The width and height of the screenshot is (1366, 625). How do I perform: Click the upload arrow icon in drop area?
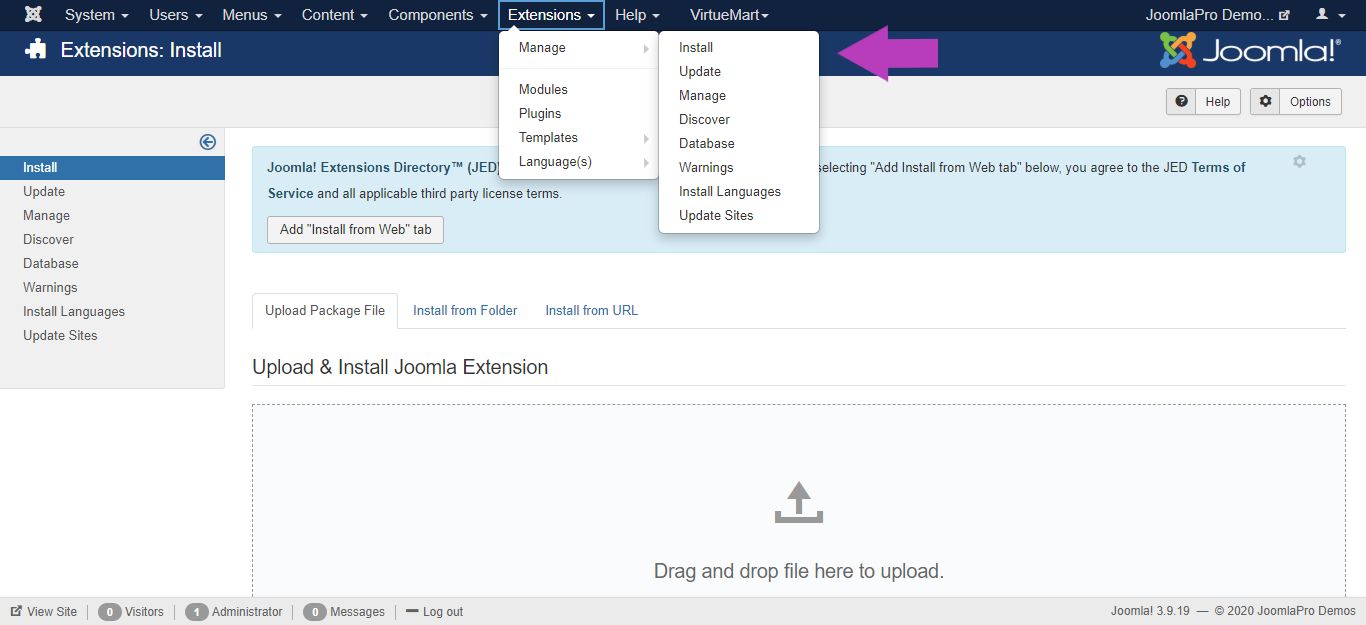(798, 503)
